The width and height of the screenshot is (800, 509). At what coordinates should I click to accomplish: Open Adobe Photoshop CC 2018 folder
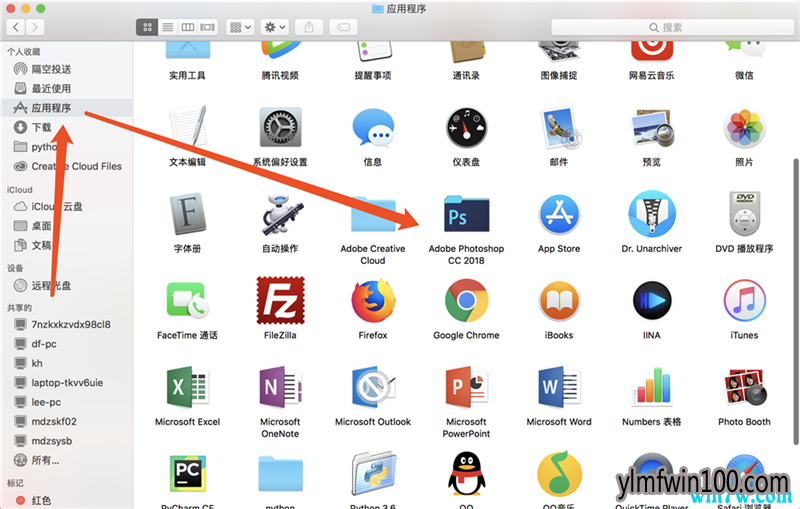pyautogui.click(x=466, y=214)
